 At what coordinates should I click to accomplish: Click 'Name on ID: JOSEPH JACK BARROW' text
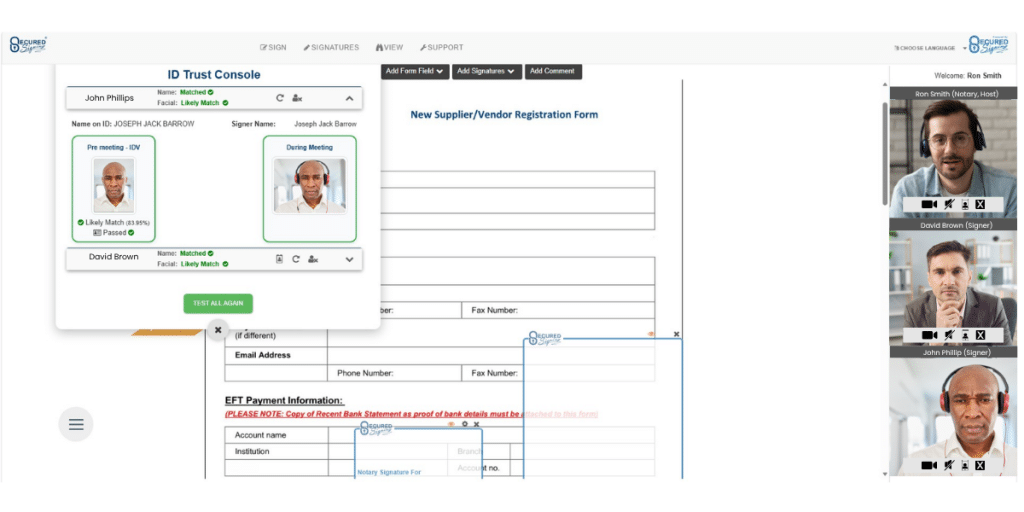coord(133,123)
